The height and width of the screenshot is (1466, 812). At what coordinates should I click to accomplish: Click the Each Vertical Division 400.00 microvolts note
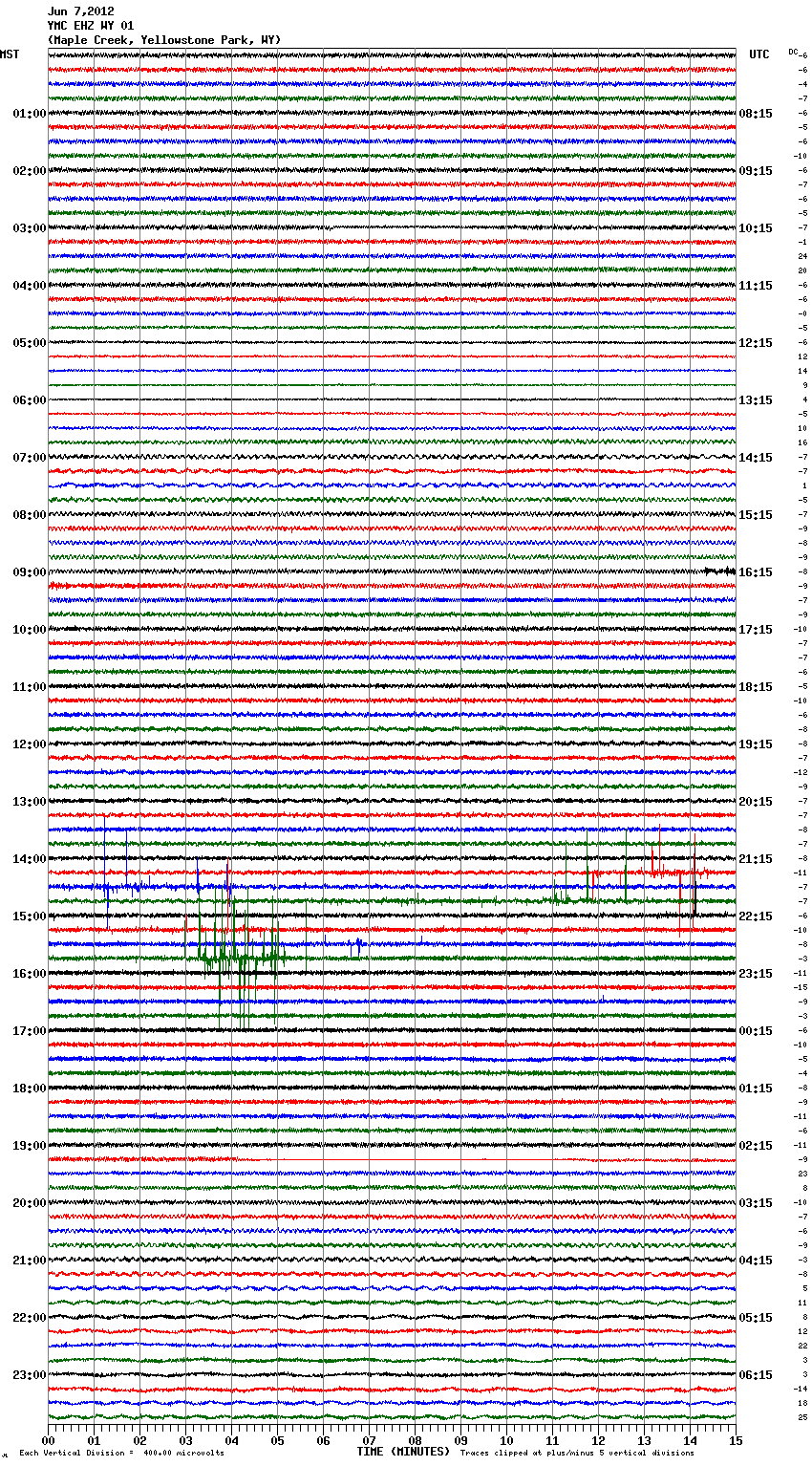pyautogui.click(x=121, y=1453)
